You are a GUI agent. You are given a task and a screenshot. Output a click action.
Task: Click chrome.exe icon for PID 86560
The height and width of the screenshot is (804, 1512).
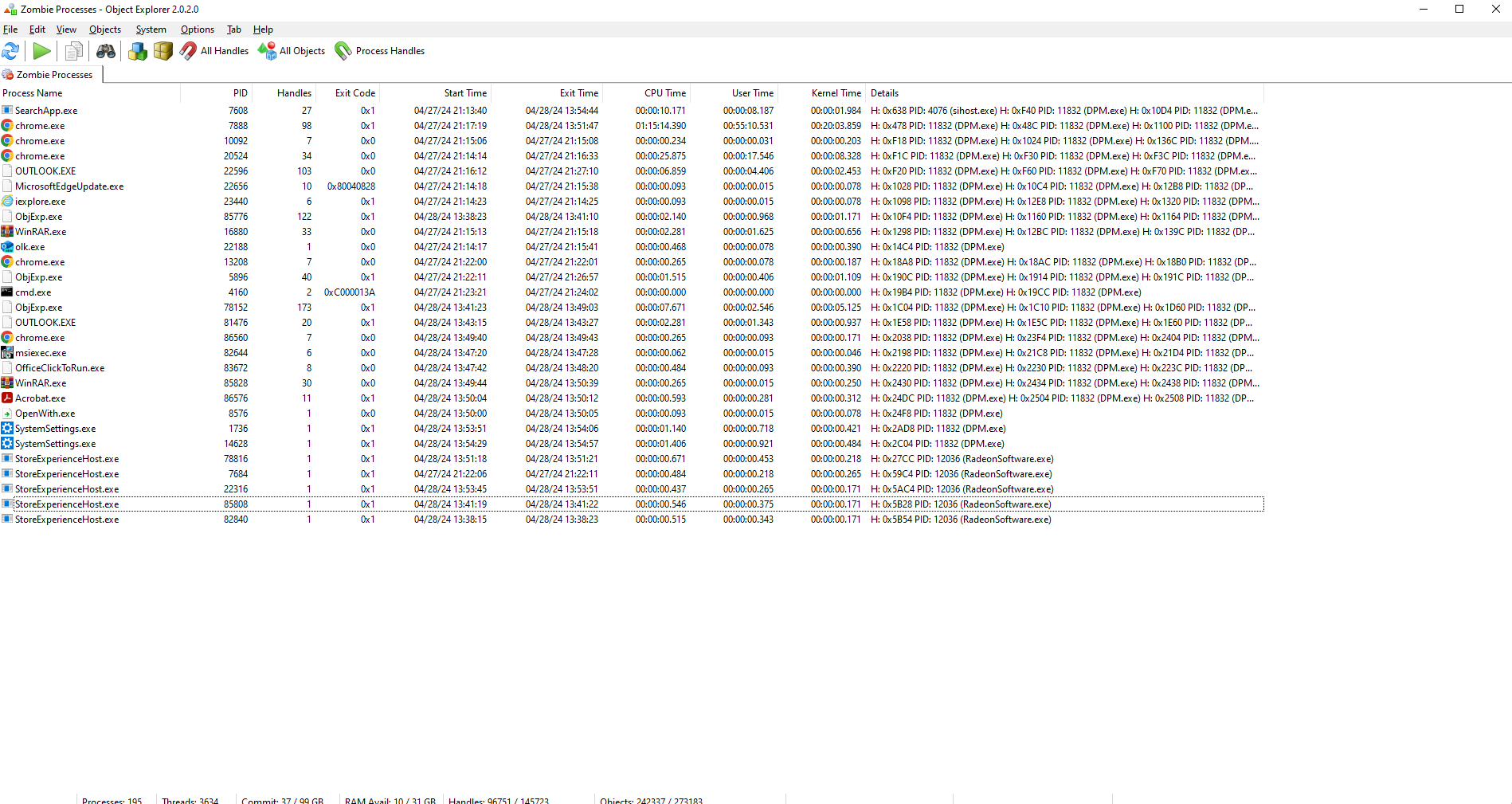pyautogui.click(x=7, y=338)
